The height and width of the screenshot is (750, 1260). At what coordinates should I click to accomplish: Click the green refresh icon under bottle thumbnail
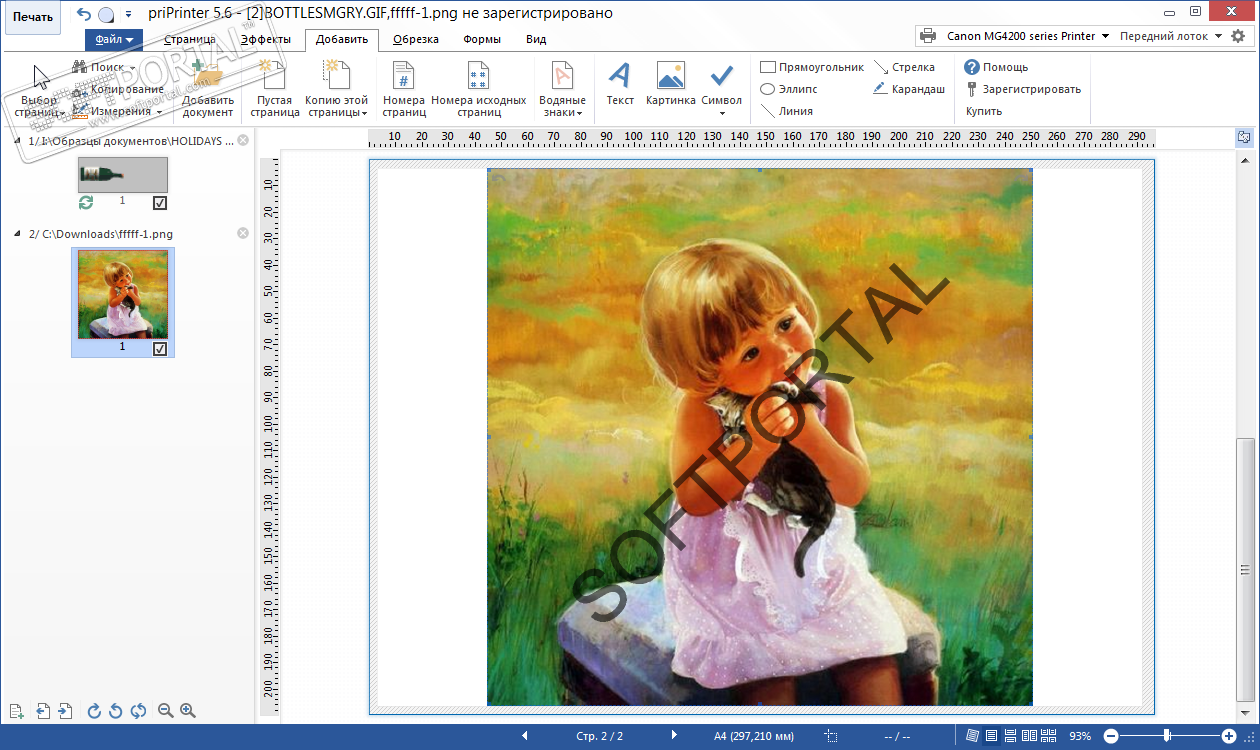pos(86,202)
